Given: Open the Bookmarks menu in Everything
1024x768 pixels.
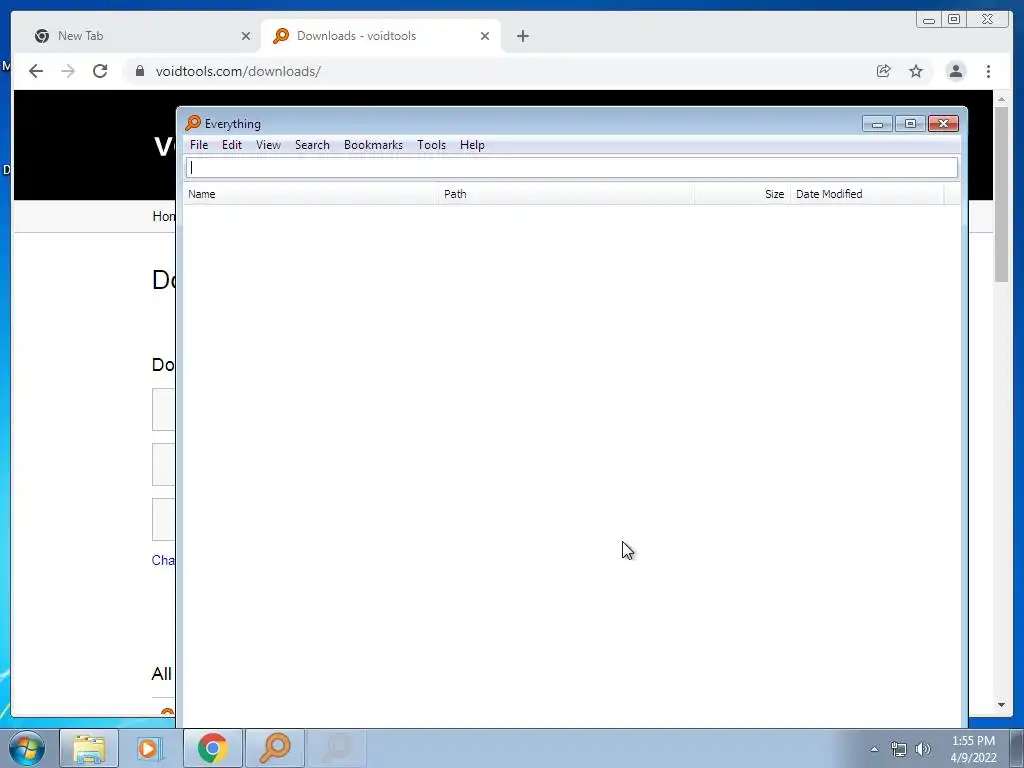Looking at the screenshot, I should (373, 145).
